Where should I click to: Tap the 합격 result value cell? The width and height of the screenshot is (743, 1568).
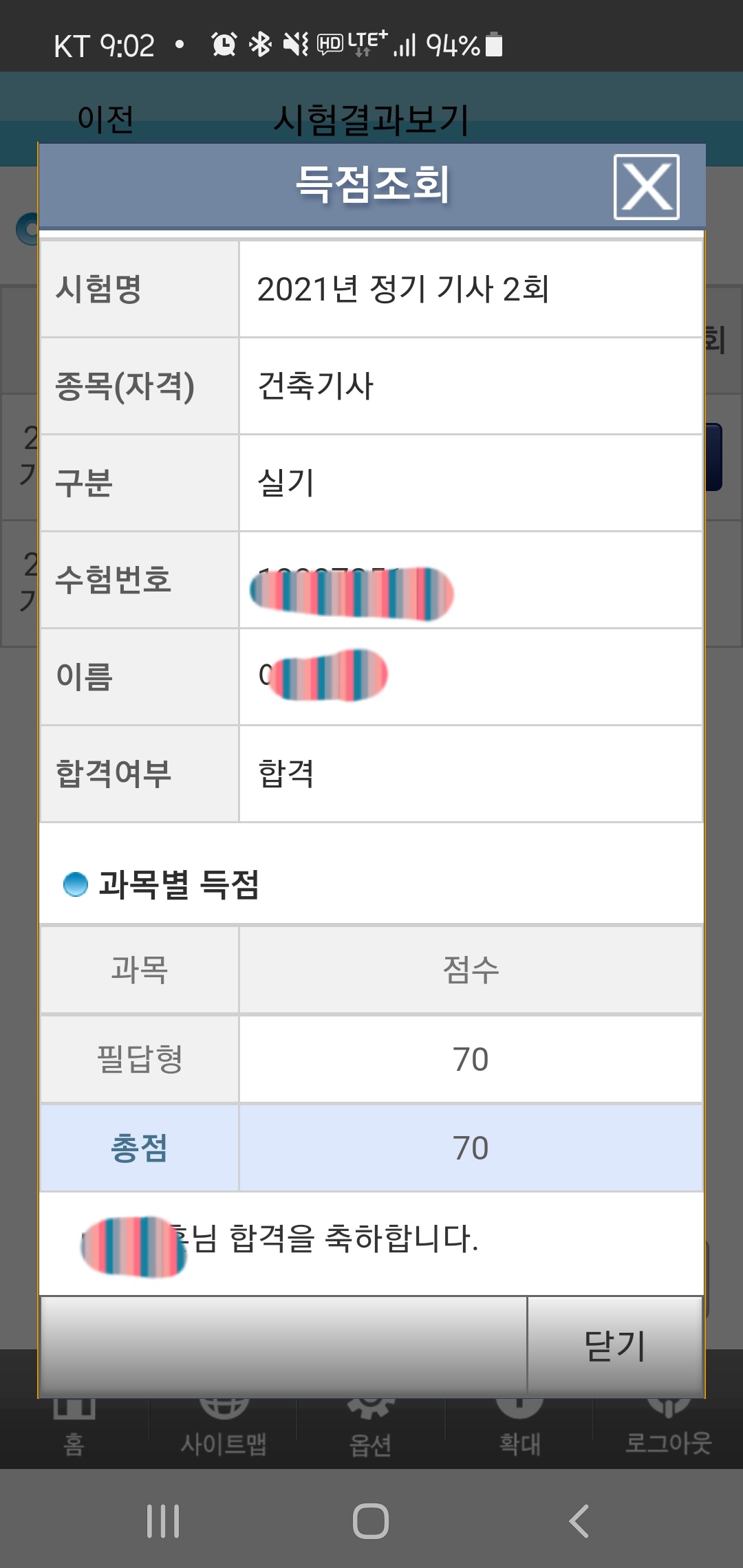[471, 774]
